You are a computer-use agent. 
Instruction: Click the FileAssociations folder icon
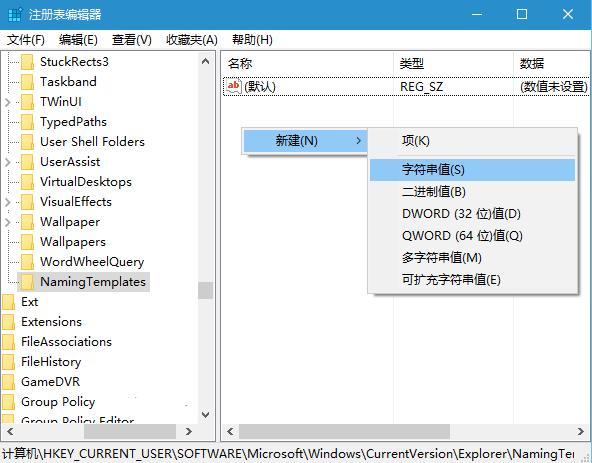click(8, 342)
